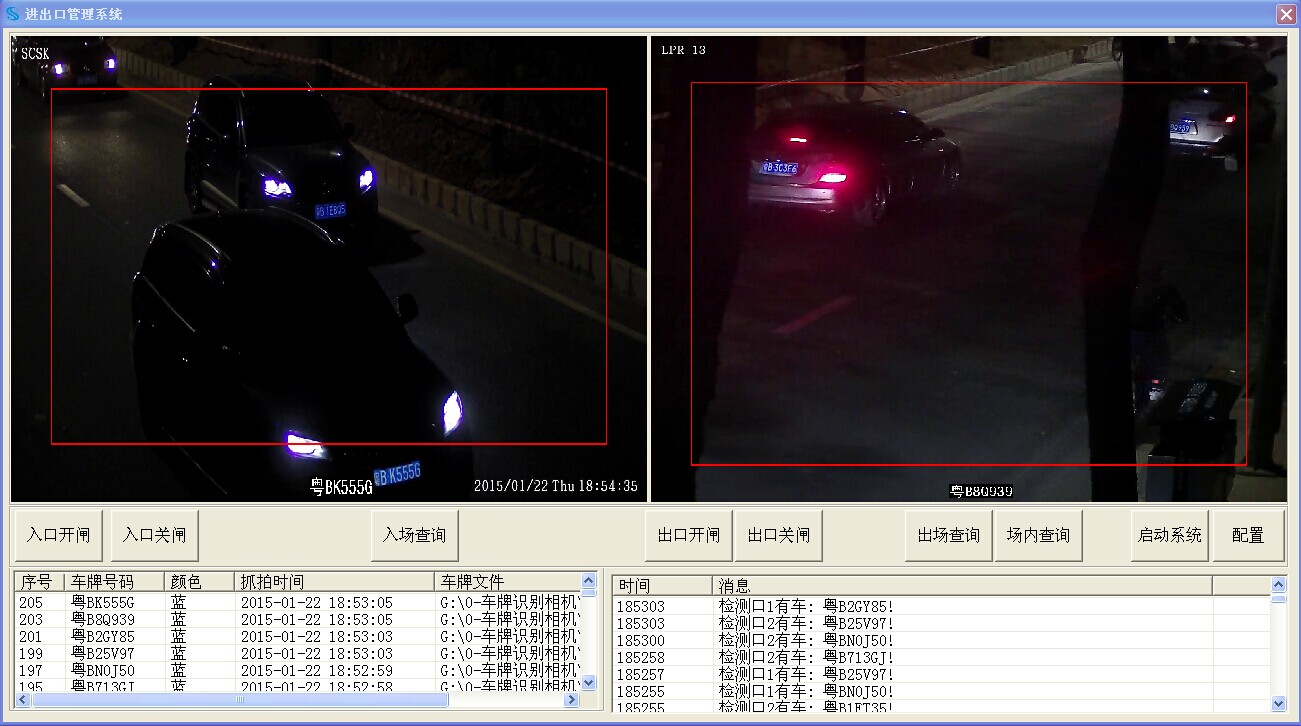This screenshot has width=1301, height=726.
Task: Click the plate list horizontal scrollbar thumb
Action: click(x=240, y=700)
